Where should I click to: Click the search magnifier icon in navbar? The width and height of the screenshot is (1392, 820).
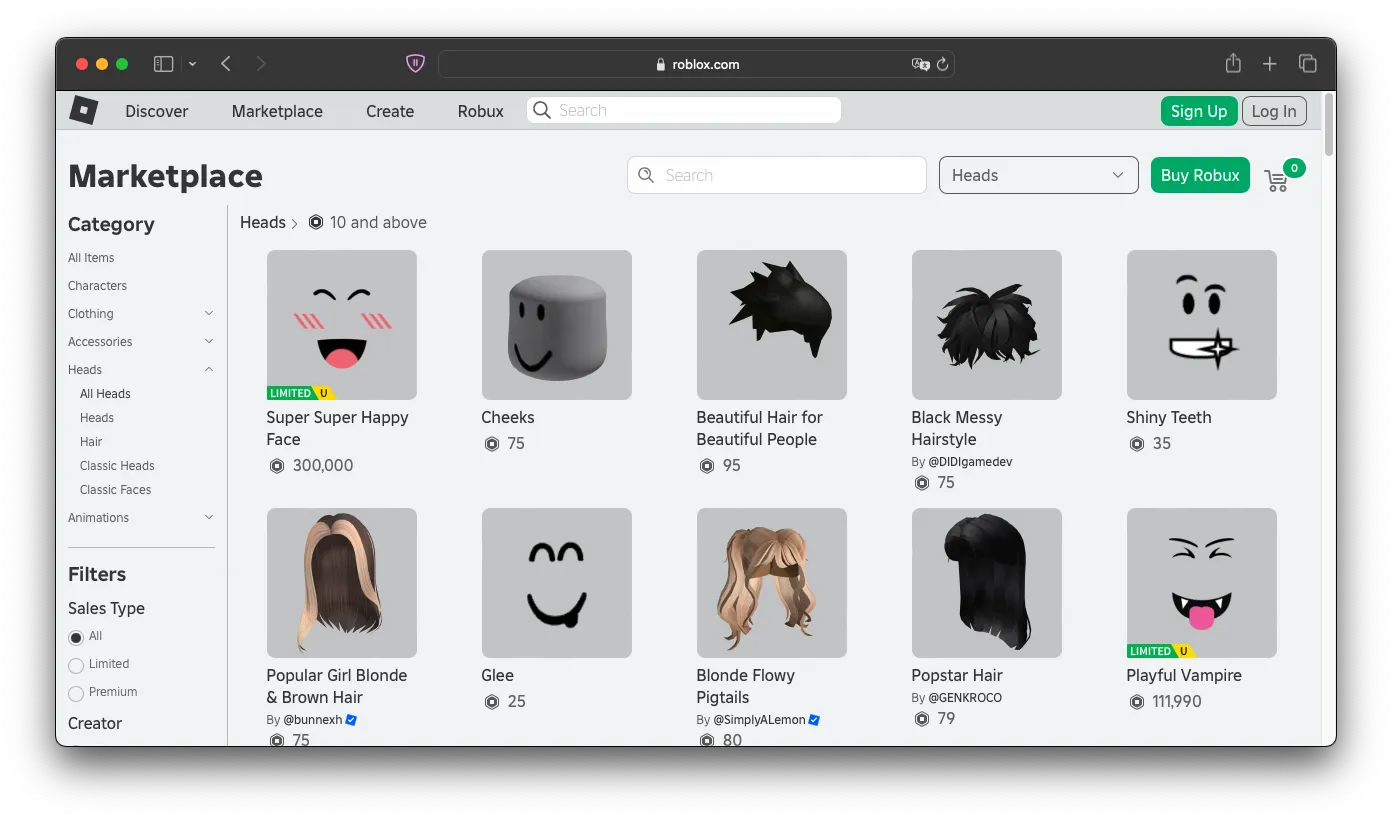[x=541, y=110]
